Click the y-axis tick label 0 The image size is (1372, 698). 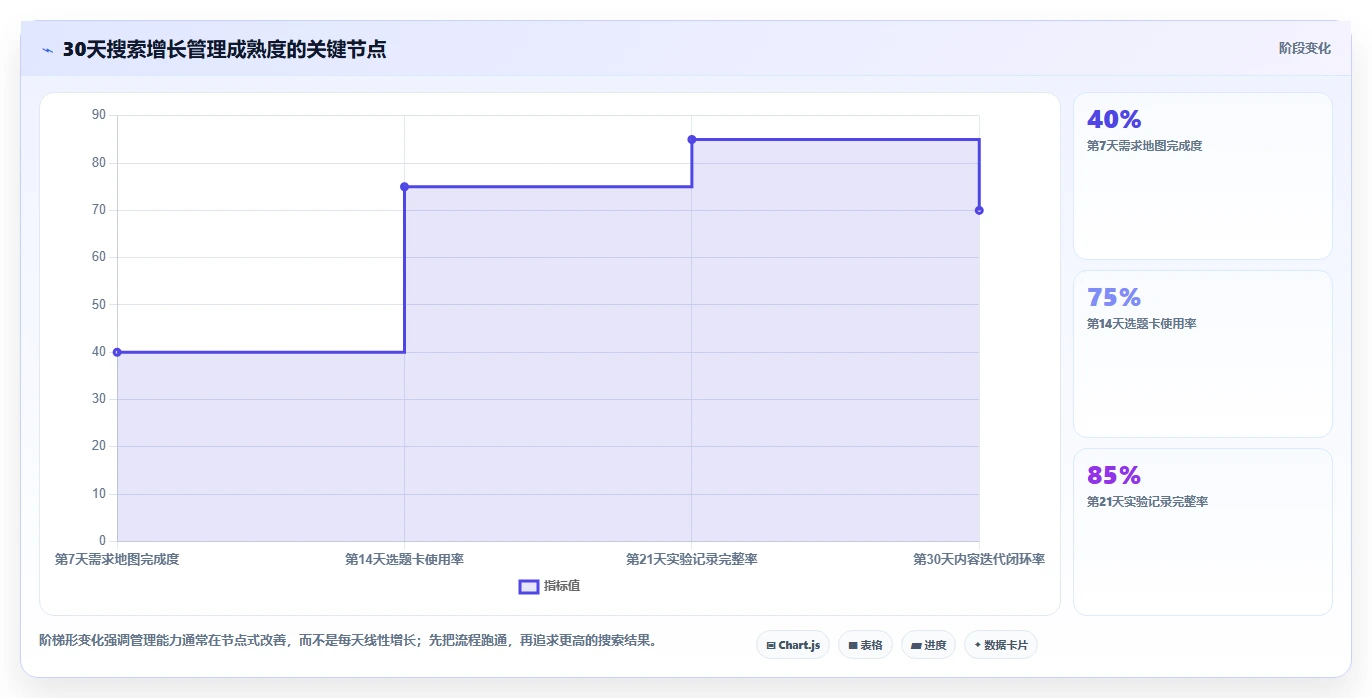102,541
